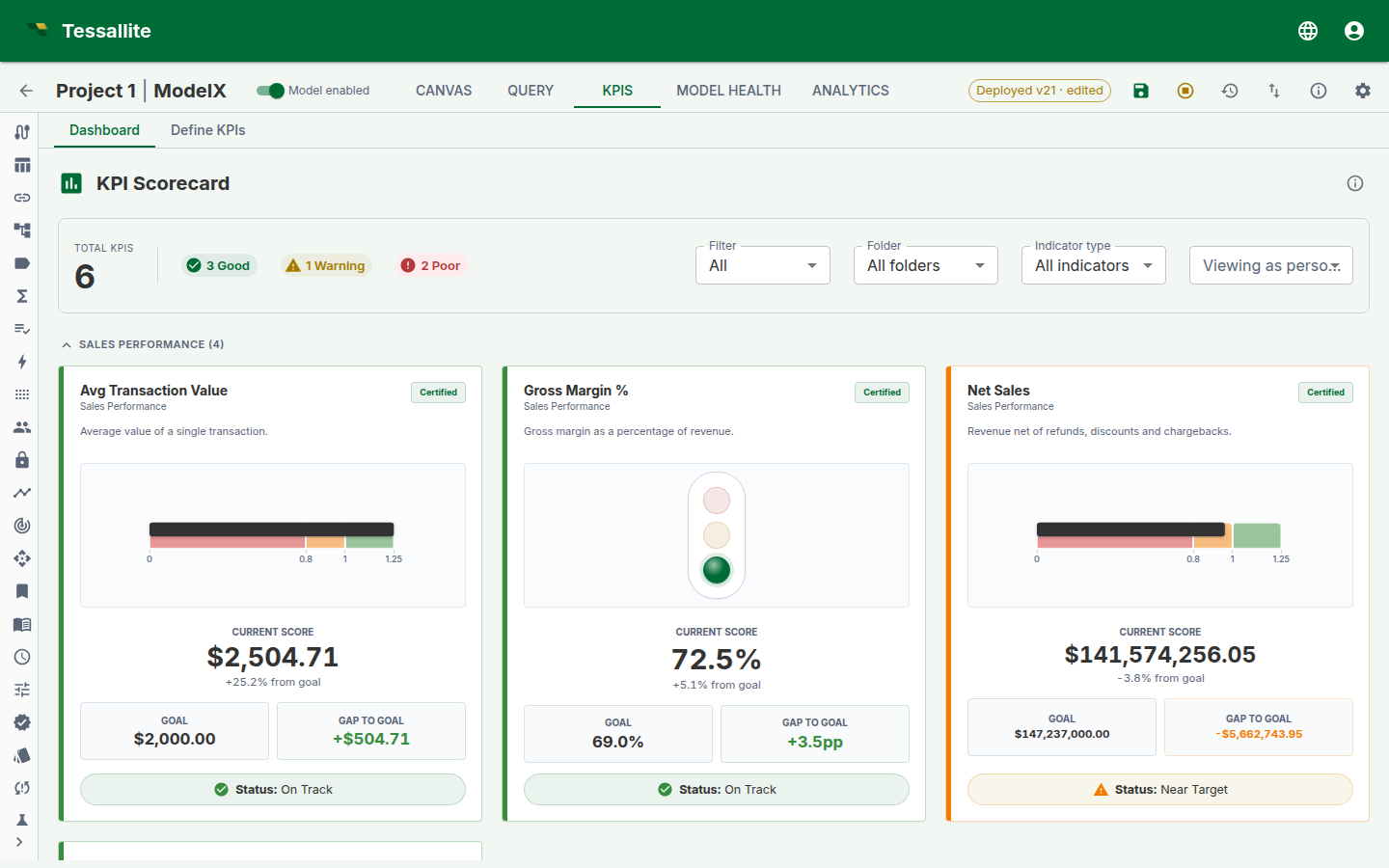Open the verified badge icon in sidebar
This screenshot has height=868, width=1389.
click(x=22, y=722)
